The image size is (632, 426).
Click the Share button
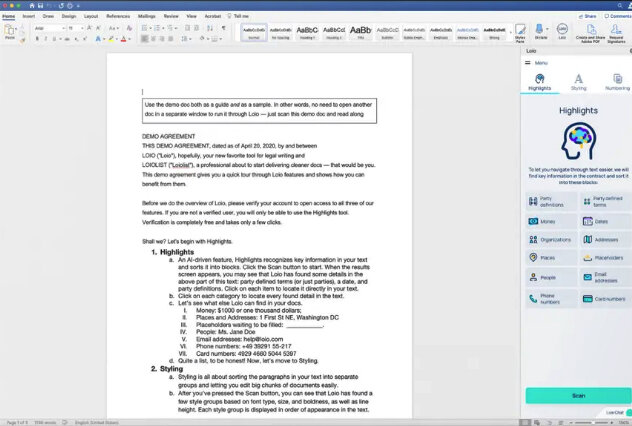(x=588, y=16)
